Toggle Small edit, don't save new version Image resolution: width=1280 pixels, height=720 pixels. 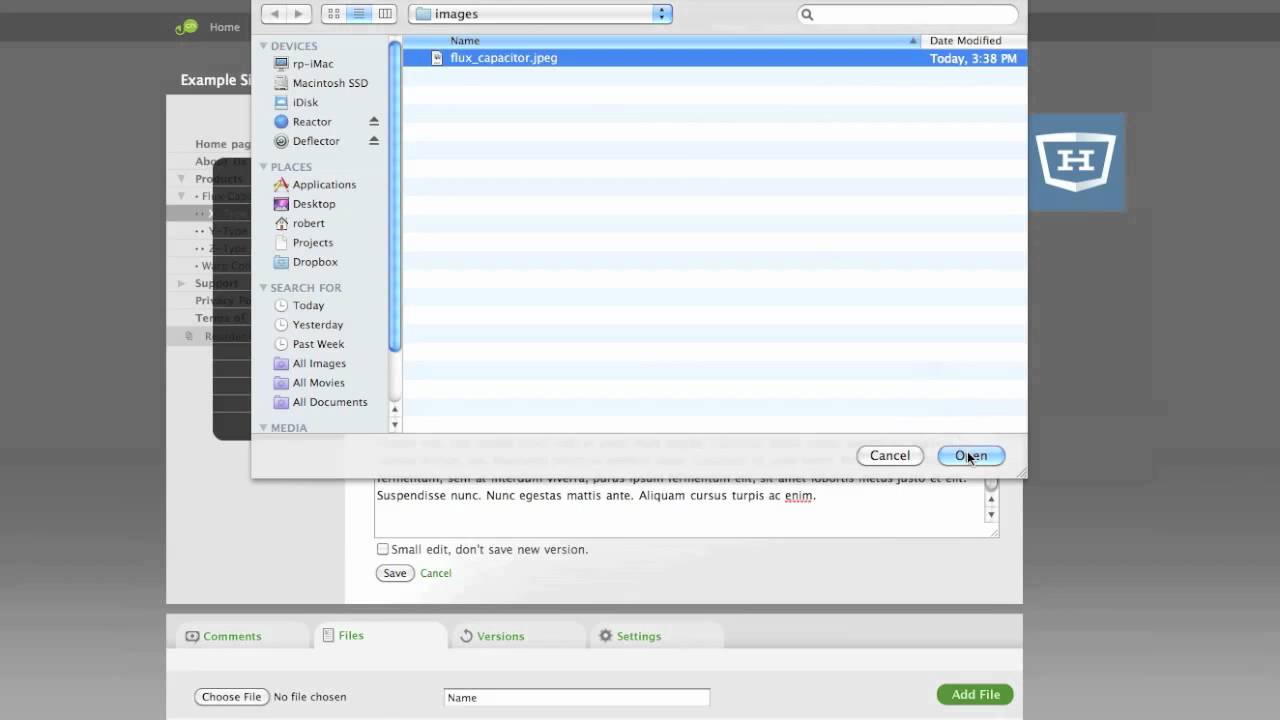(x=382, y=549)
